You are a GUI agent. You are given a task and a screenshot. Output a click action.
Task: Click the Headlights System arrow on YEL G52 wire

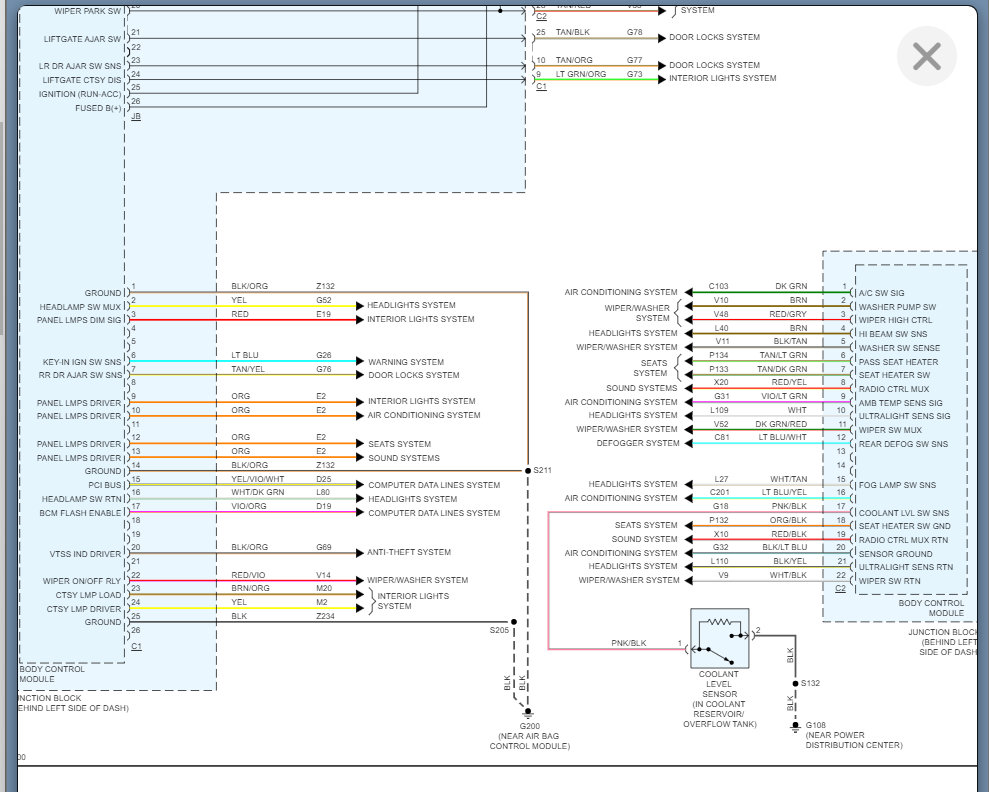360,306
